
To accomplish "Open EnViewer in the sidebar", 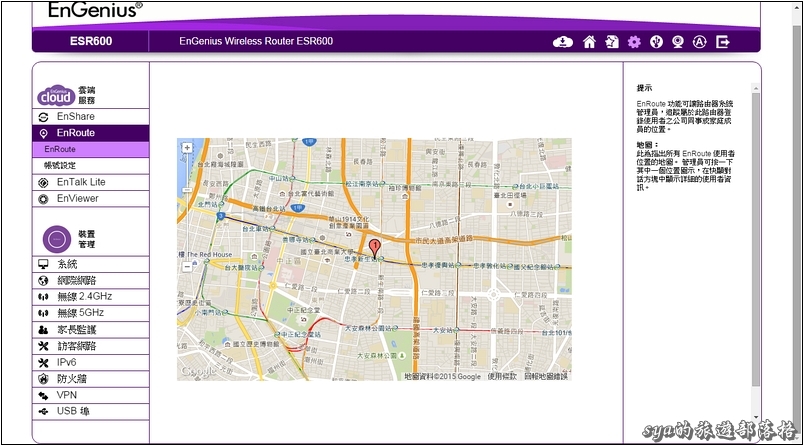I will coord(91,198).
